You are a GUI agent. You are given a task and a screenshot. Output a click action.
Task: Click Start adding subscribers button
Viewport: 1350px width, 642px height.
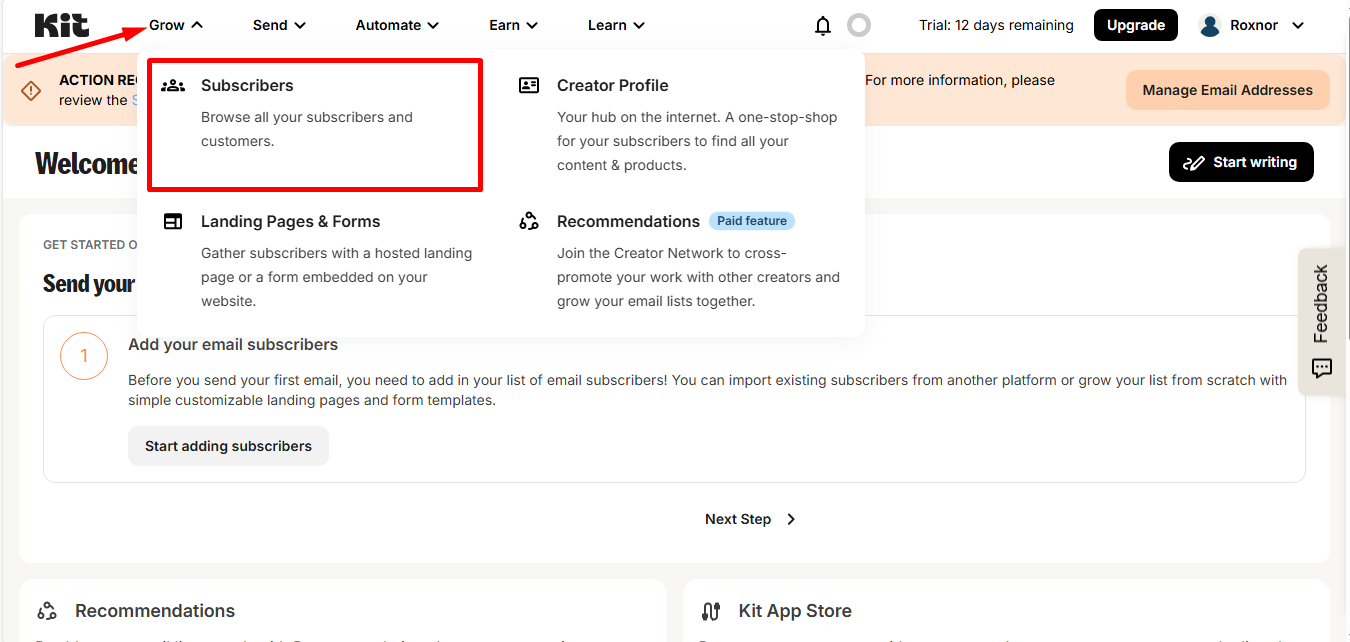[228, 446]
